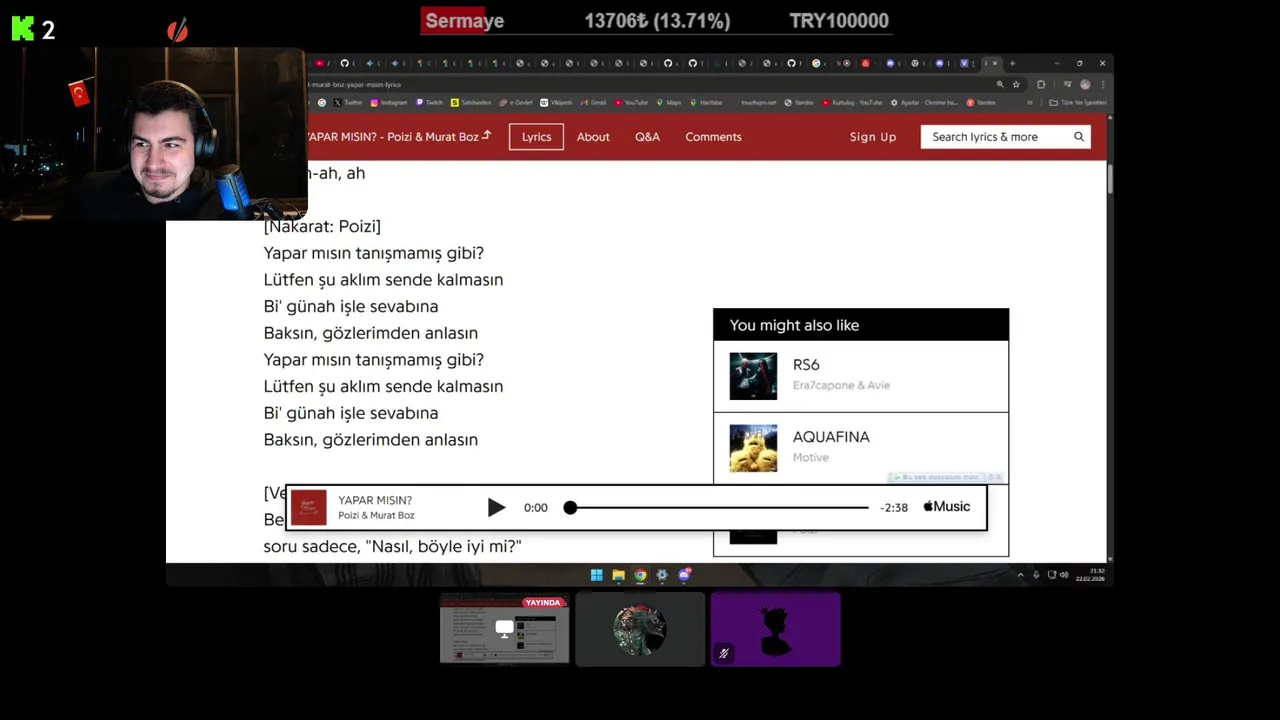Open the RS6 song recommendation
Viewport: 1280px width, 720px height.
click(x=861, y=376)
